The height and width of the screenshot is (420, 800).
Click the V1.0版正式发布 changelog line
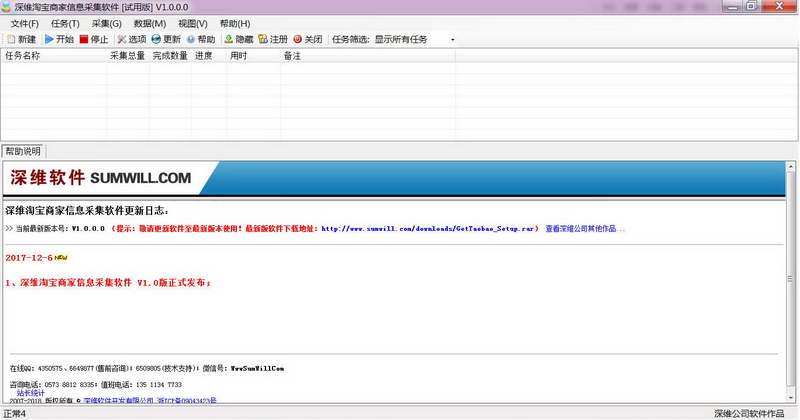[108, 283]
